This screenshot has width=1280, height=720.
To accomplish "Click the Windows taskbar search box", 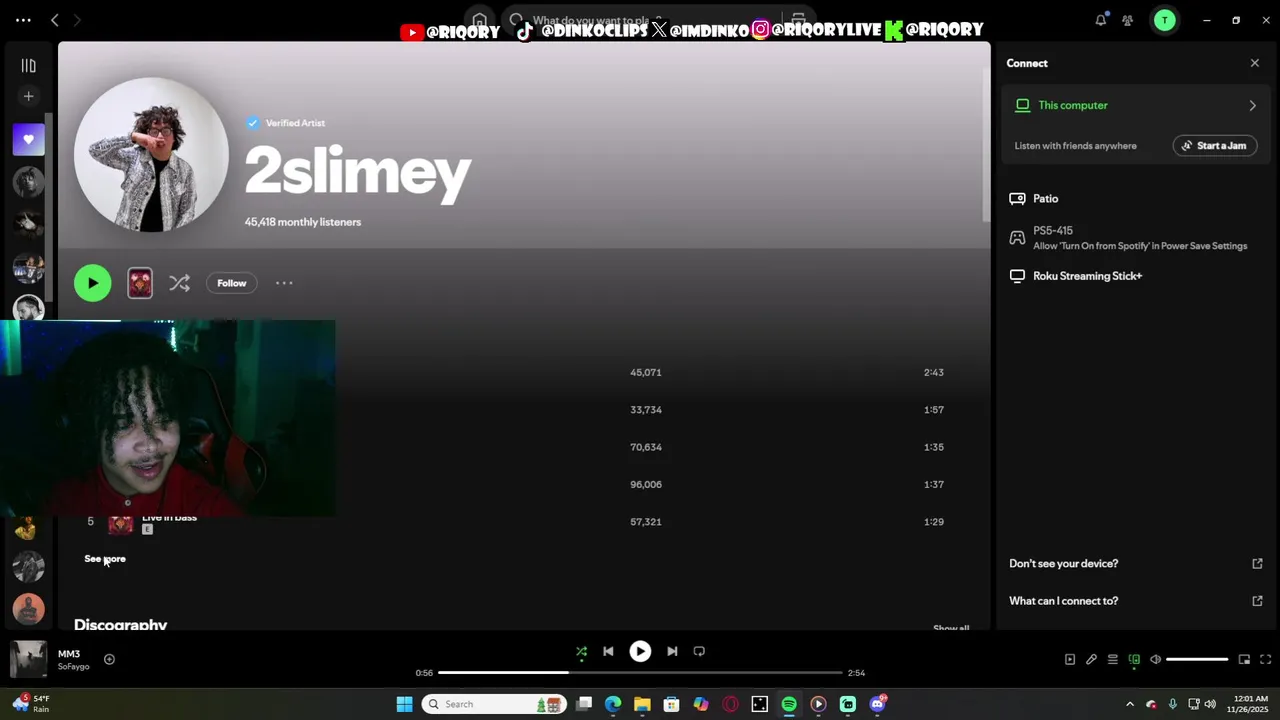I will click(494, 704).
